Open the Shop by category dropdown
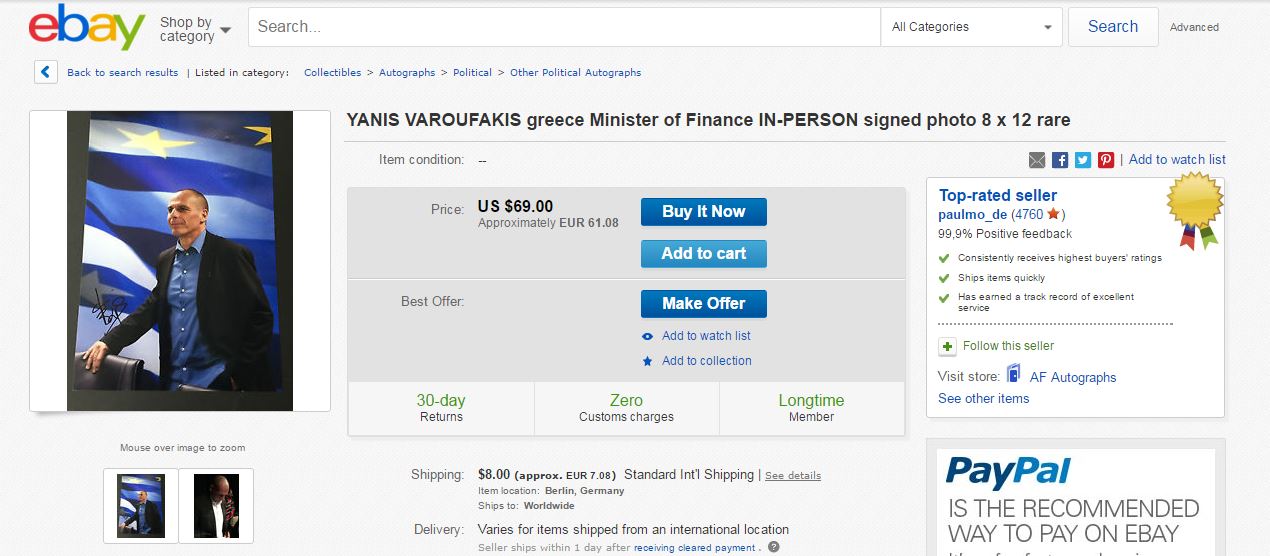The image size is (1270, 556). click(x=195, y=28)
